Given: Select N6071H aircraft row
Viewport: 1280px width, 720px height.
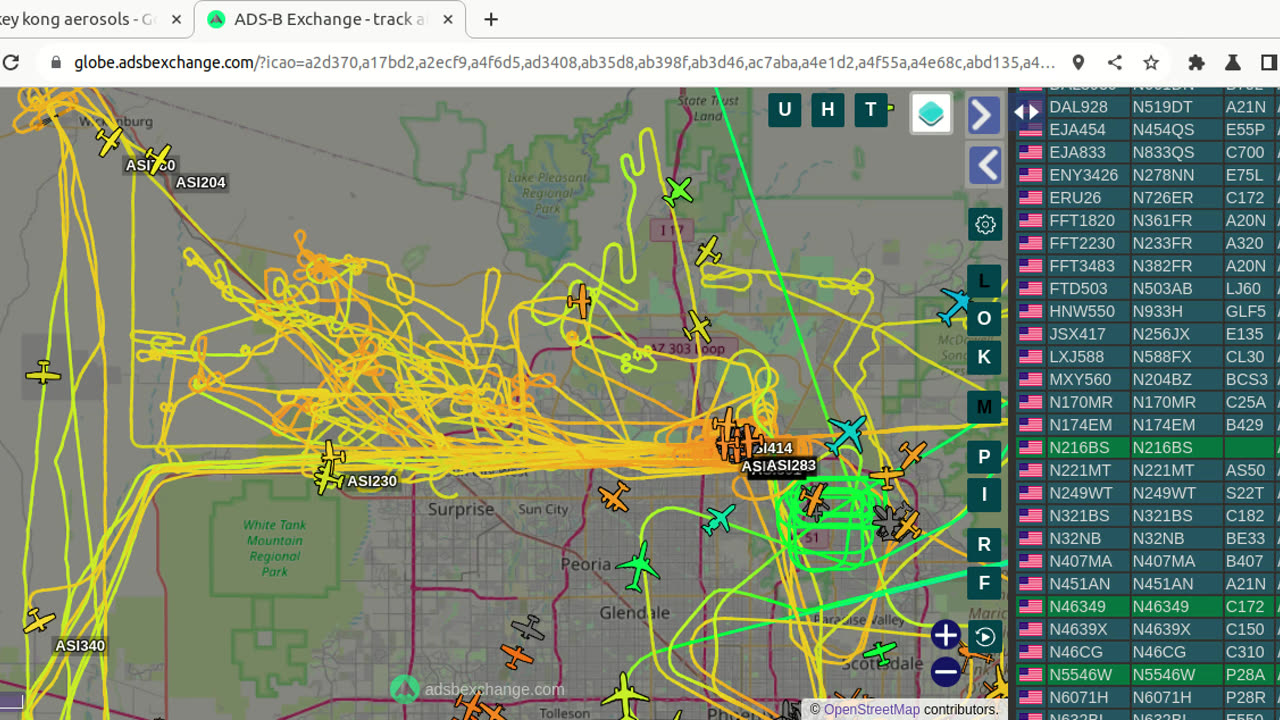Looking at the screenshot, I should click(x=1148, y=697).
